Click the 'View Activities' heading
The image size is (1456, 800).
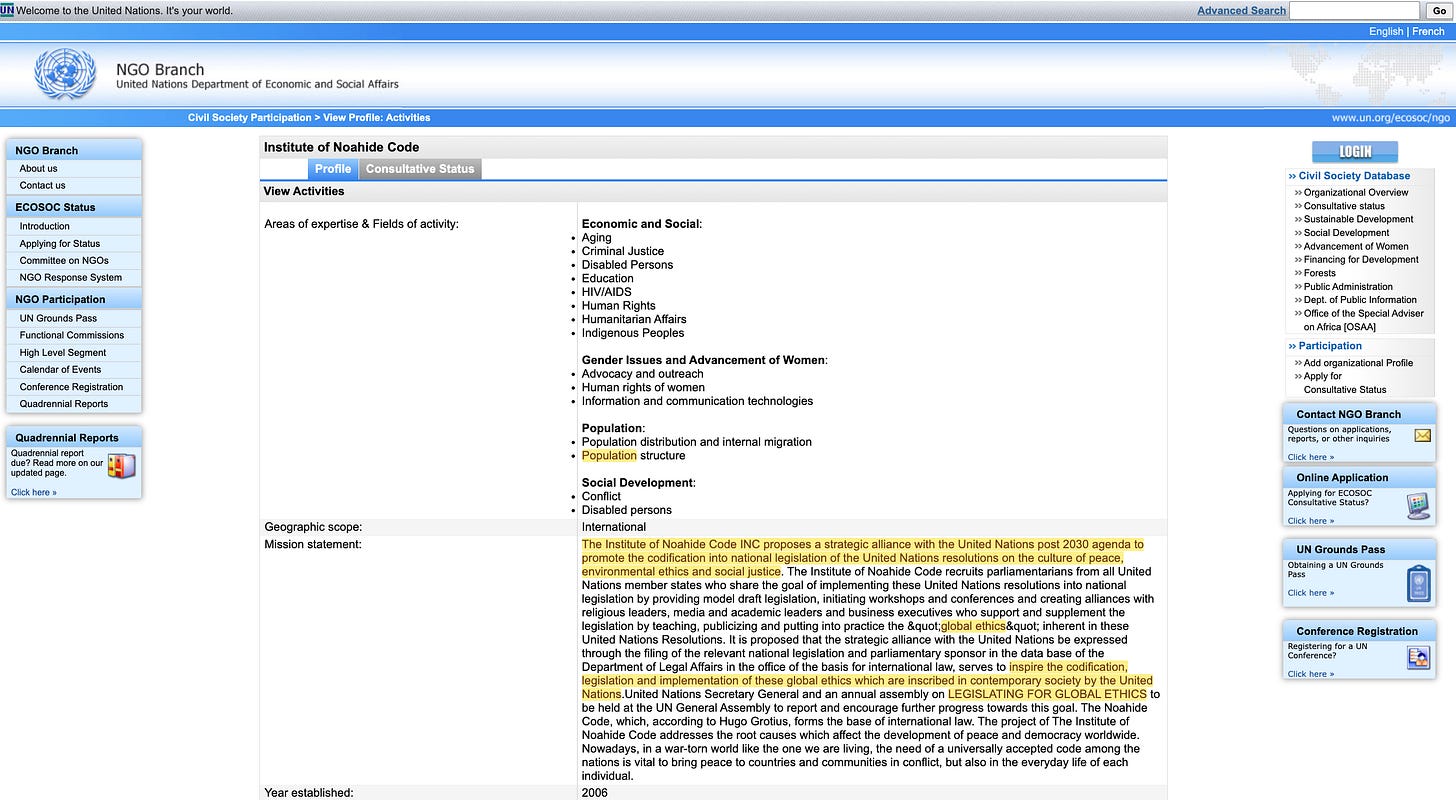[x=303, y=191]
